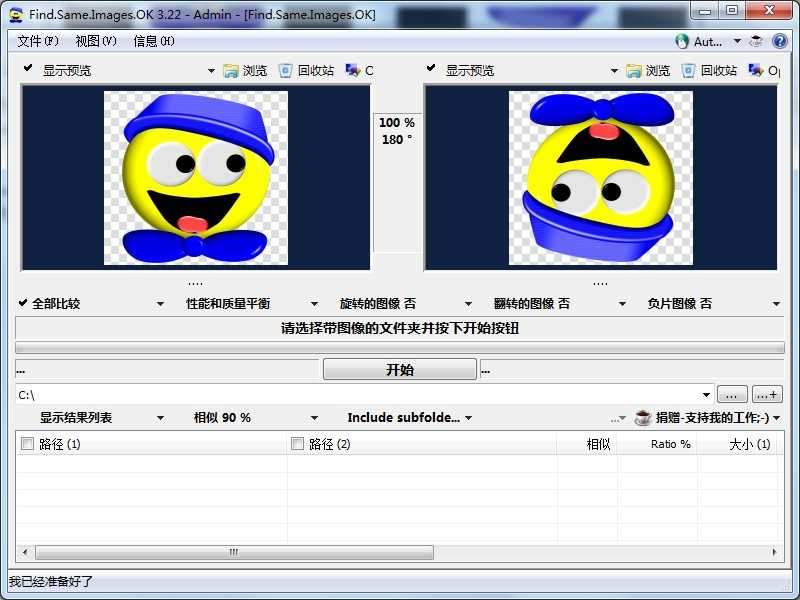The width and height of the screenshot is (800, 600).
Task: Click the right panel 回收站 recycle bin icon
Action: 689,70
